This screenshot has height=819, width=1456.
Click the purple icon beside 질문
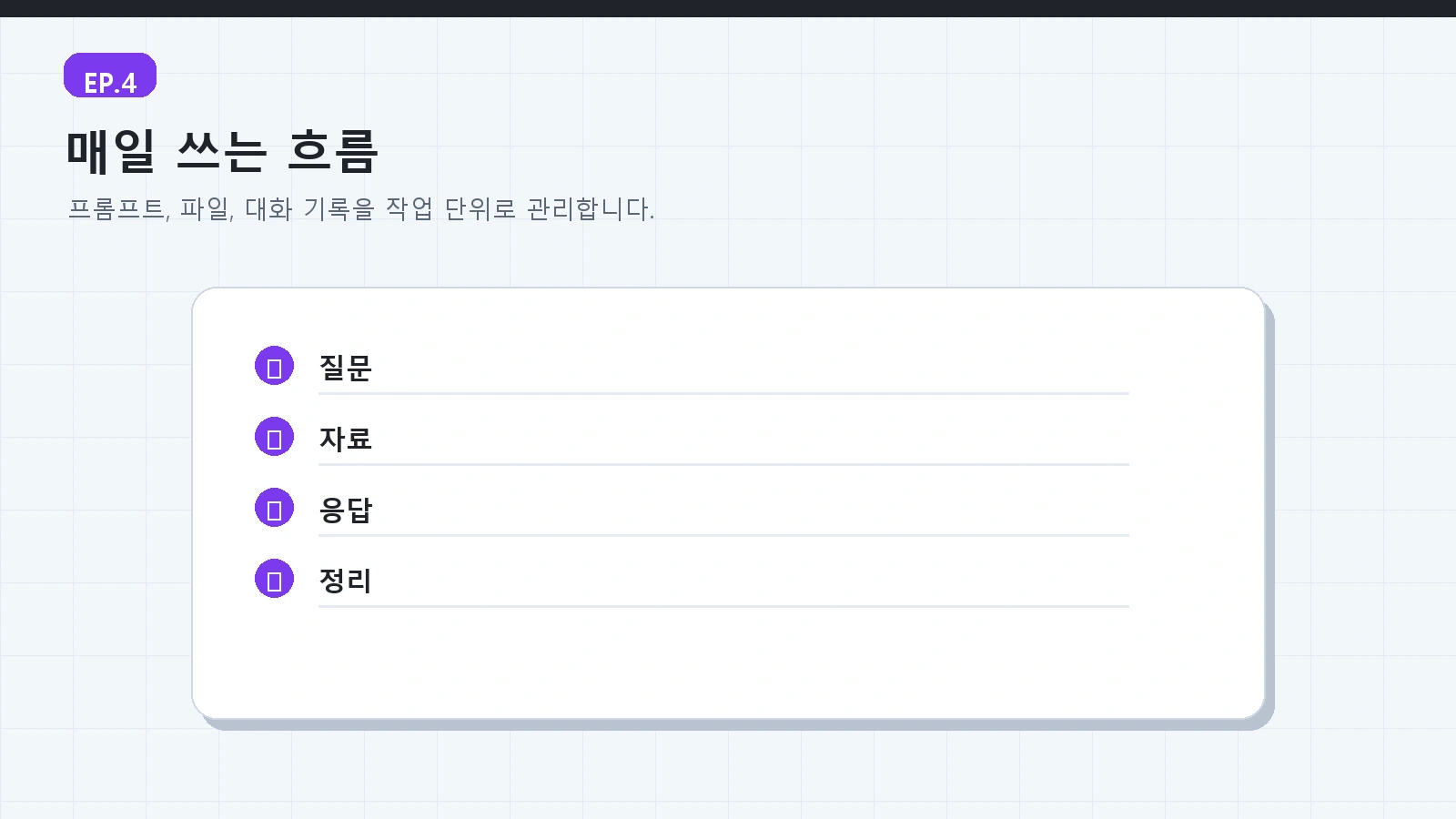(x=274, y=366)
